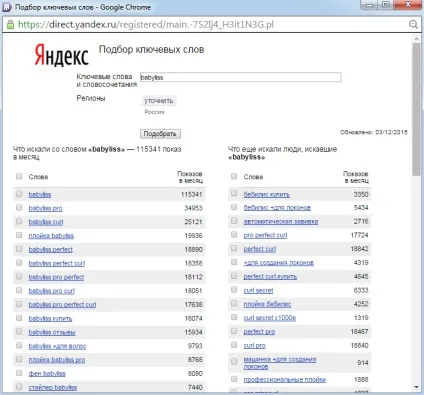Open the +для создания локонов link
Viewport: 424px width, 395px height.
[278, 263]
